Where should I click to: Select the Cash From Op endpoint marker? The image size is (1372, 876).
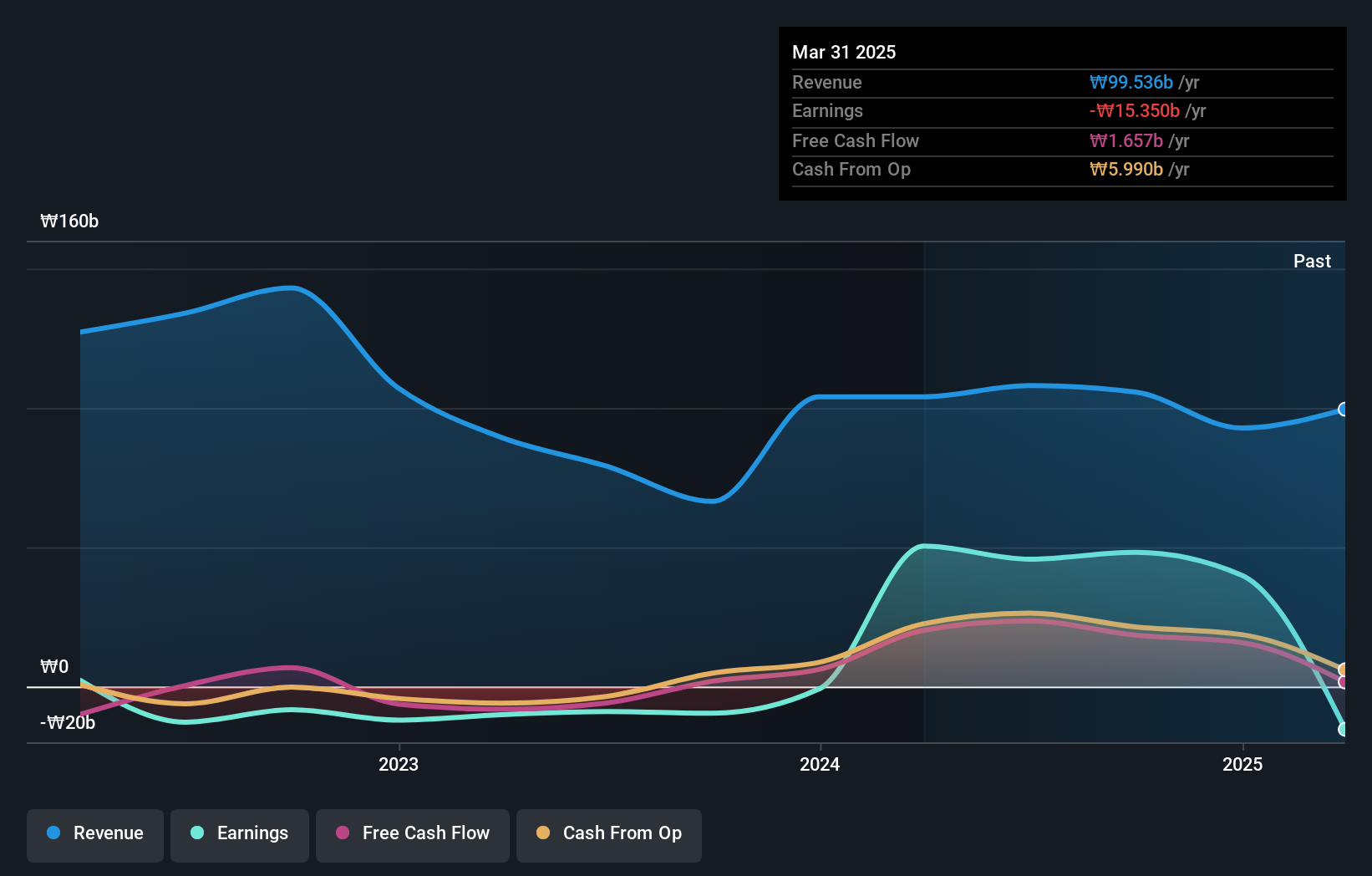(1343, 670)
